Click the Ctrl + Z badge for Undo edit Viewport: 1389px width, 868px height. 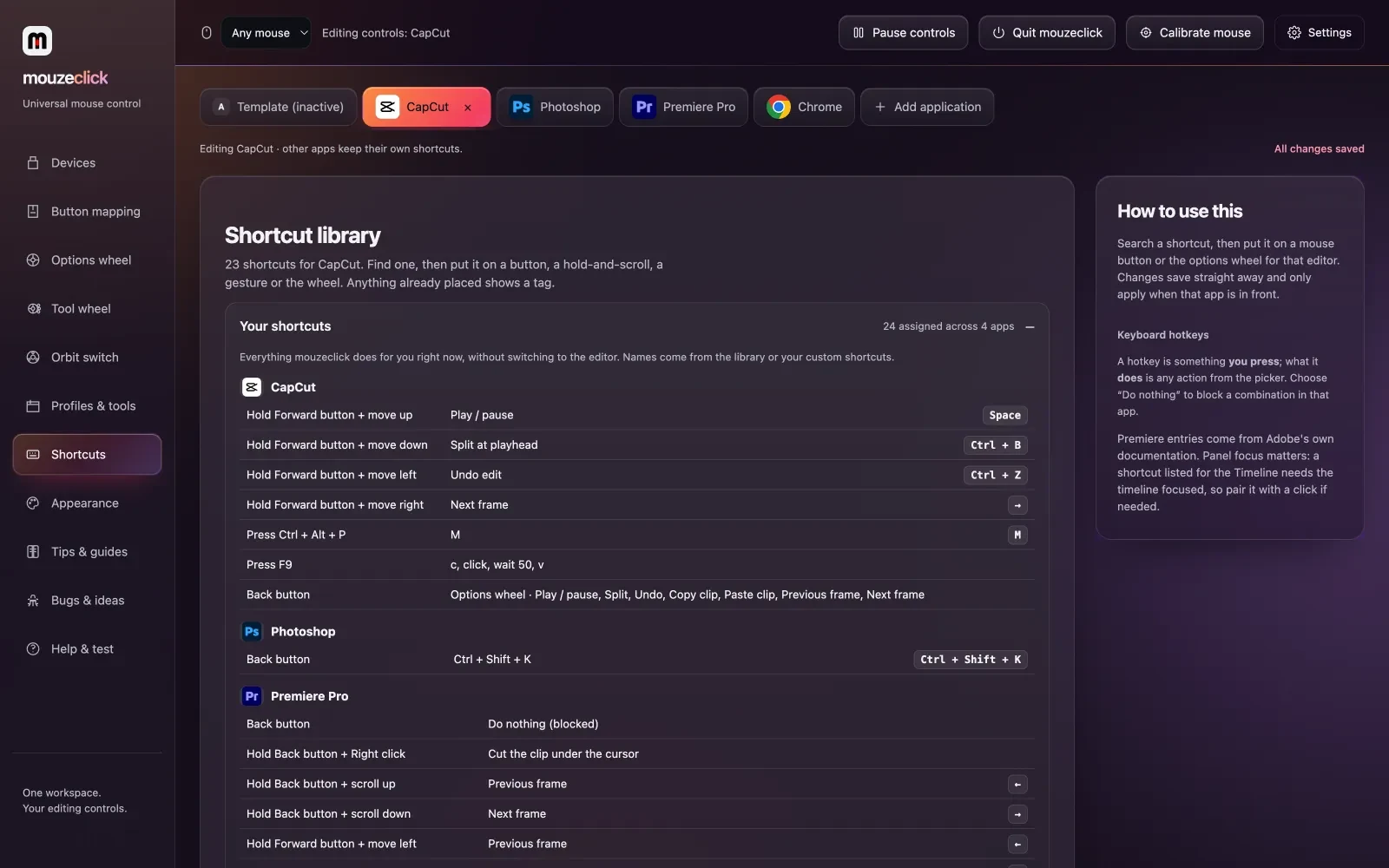click(996, 476)
